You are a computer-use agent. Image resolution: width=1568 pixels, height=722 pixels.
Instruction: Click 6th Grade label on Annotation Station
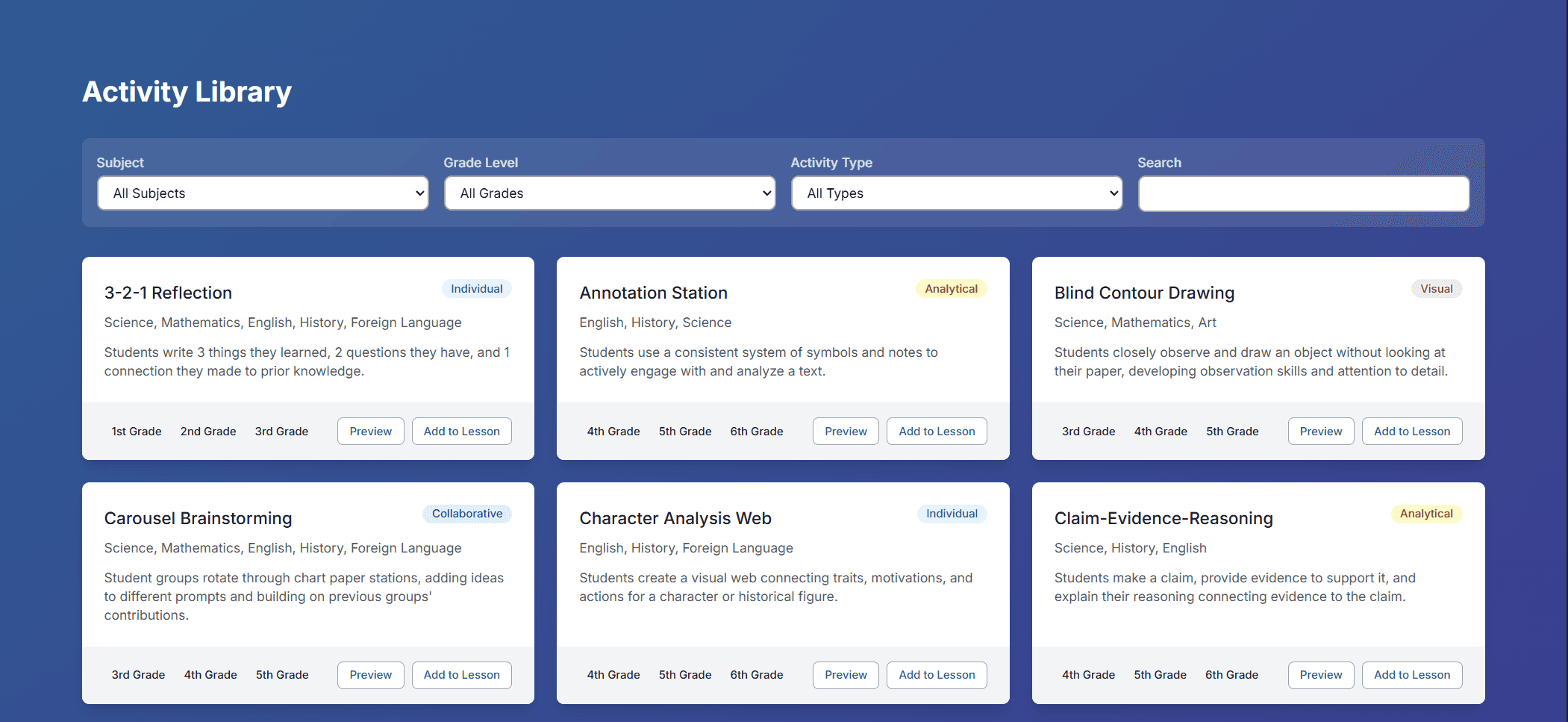[757, 432]
